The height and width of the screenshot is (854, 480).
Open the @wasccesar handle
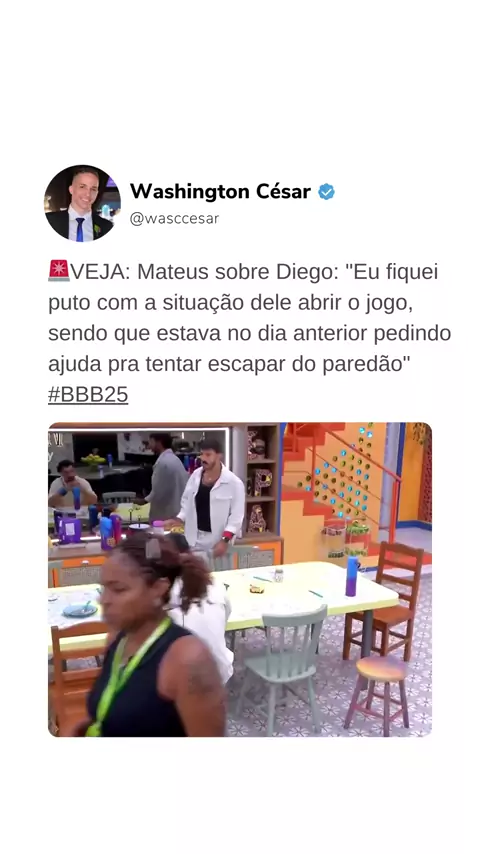point(174,218)
